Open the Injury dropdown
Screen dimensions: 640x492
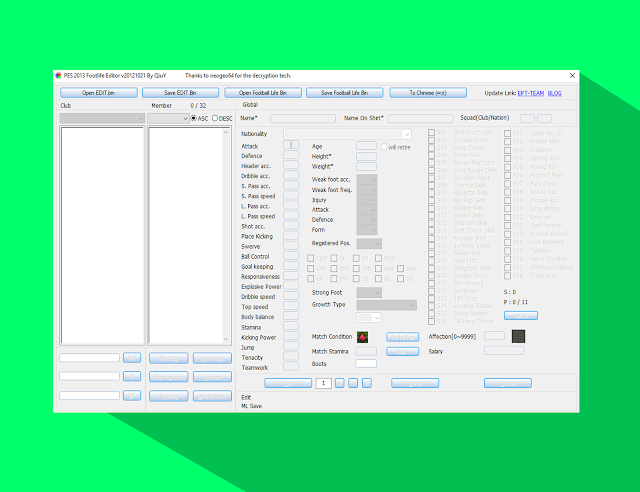click(367, 200)
